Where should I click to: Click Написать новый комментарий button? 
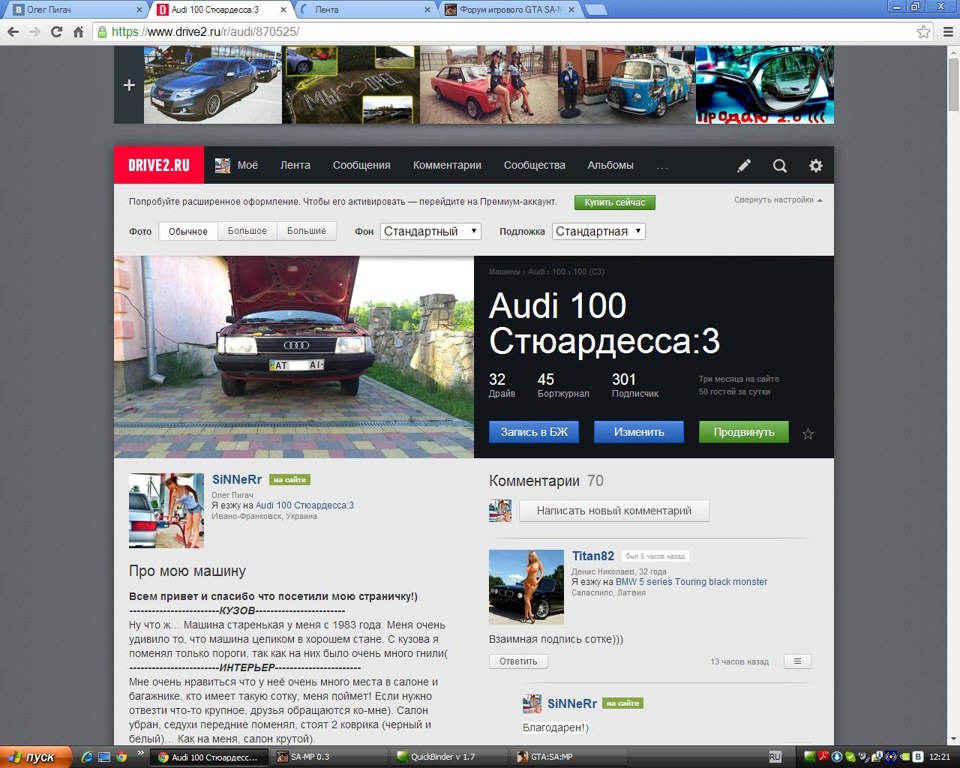point(614,511)
